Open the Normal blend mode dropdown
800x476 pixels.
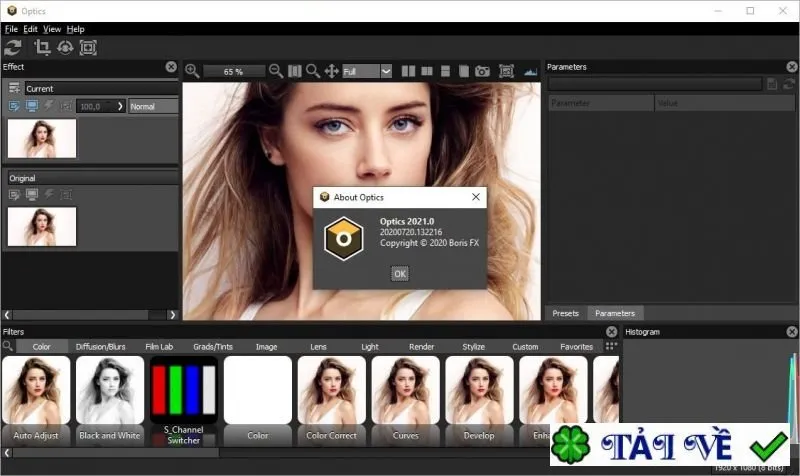(153, 106)
